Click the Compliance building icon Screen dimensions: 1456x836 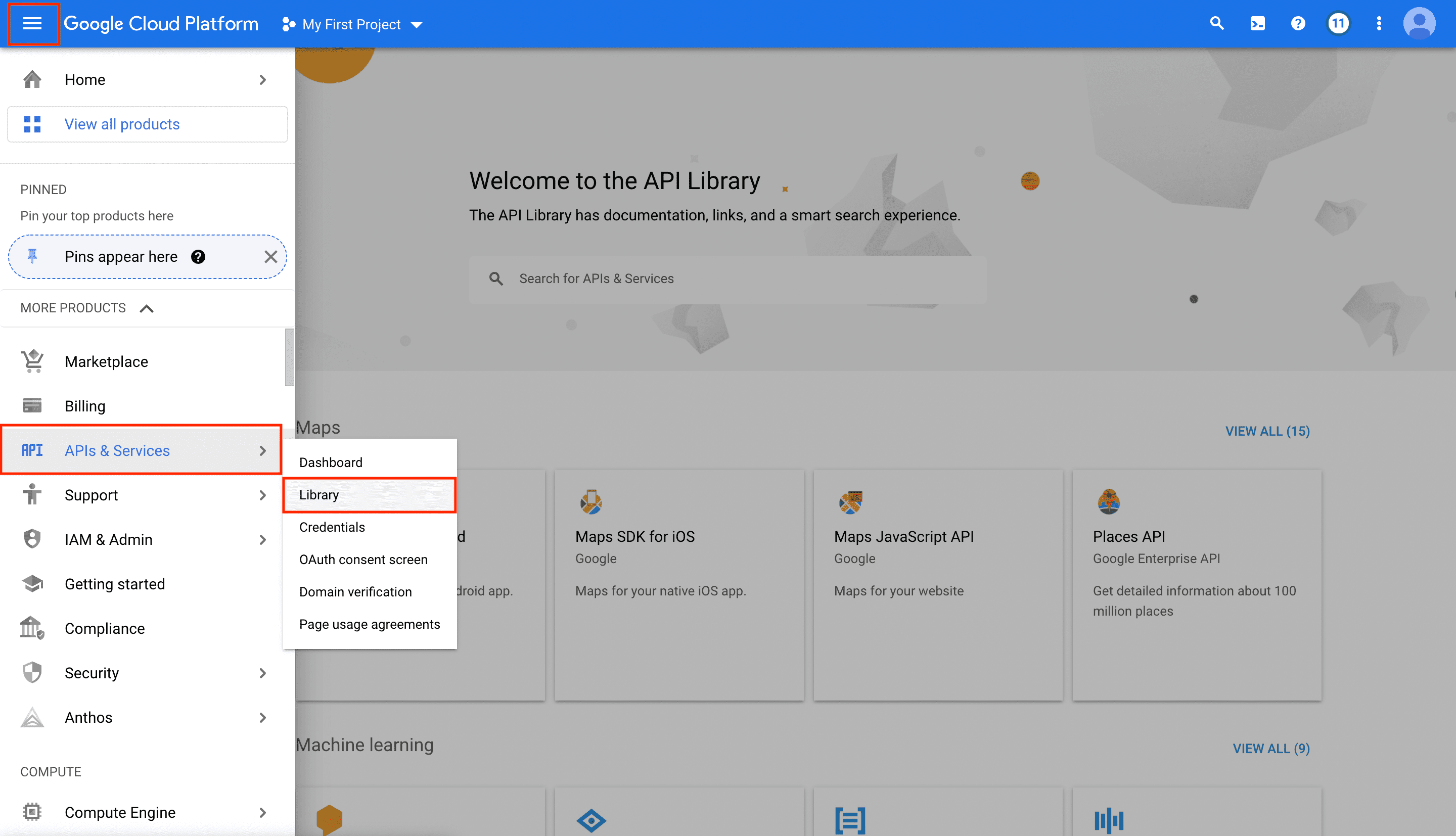pyautogui.click(x=32, y=628)
